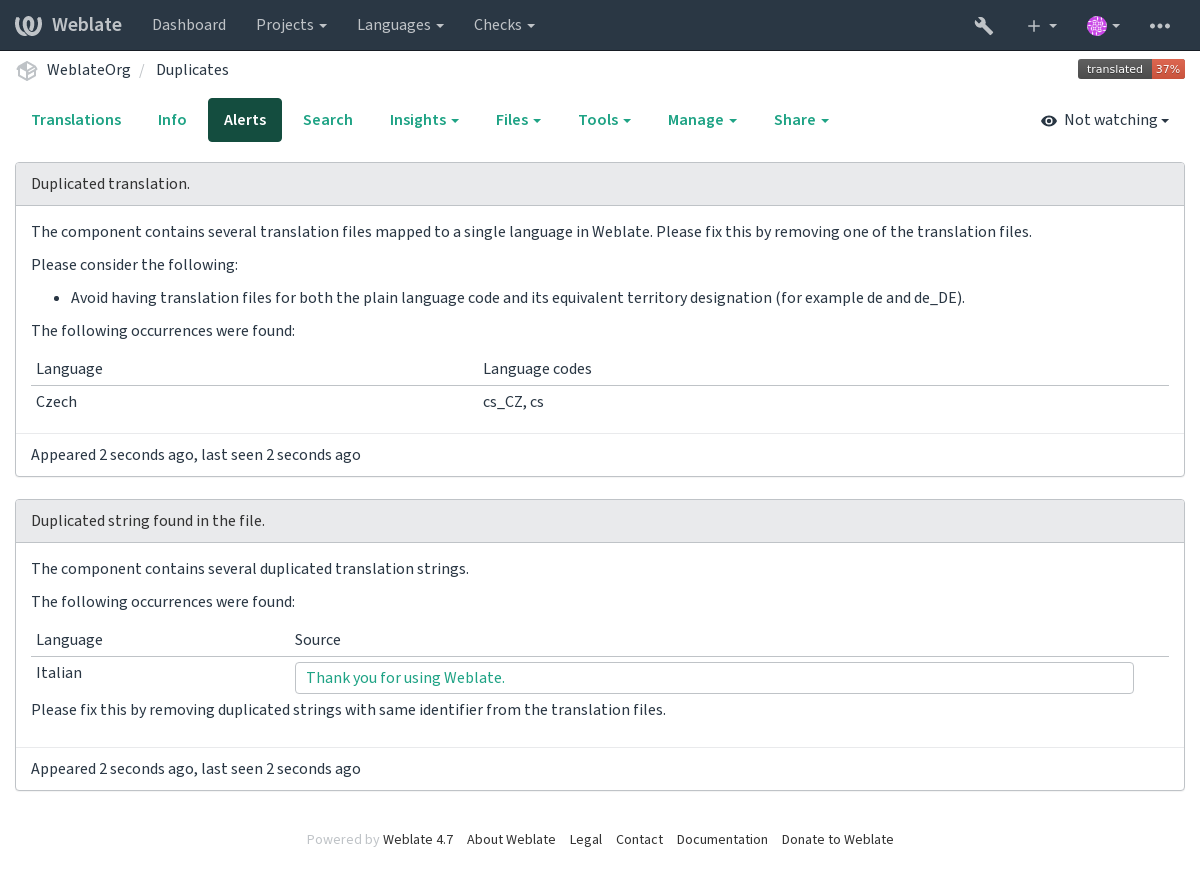The width and height of the screenshot is (1200, 877).
Task: Switch to the Info tab
Action: [x=172, y=120]
